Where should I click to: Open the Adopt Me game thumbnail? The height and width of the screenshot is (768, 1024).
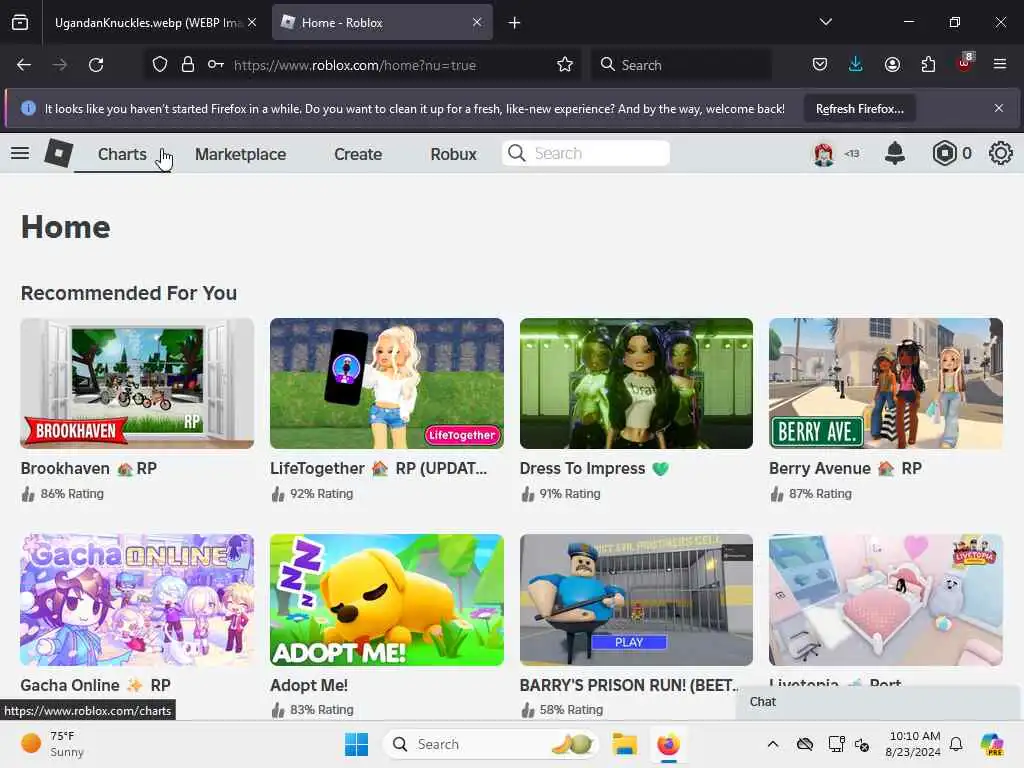click(x=387, y=600)
